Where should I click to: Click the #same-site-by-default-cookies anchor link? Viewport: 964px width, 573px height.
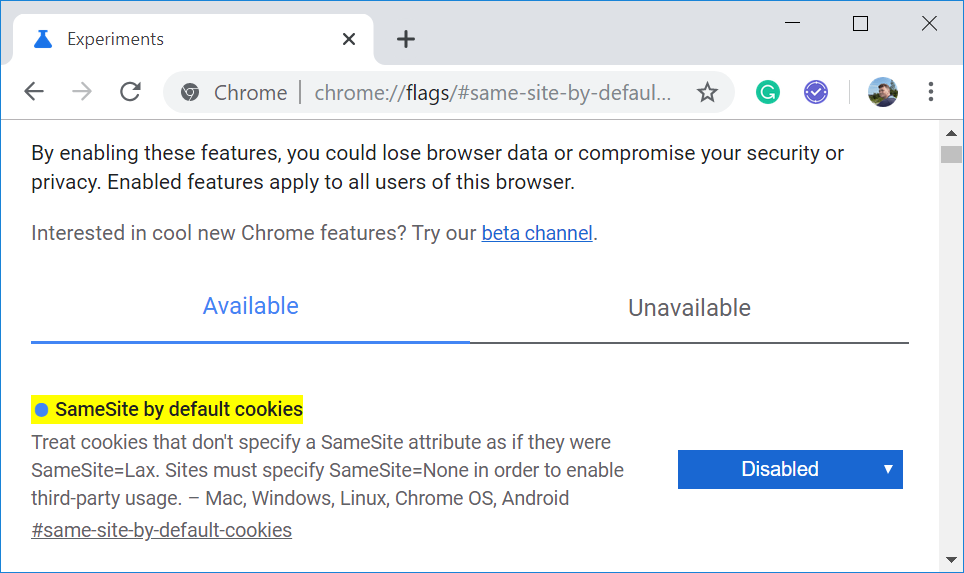click(161, 530)
